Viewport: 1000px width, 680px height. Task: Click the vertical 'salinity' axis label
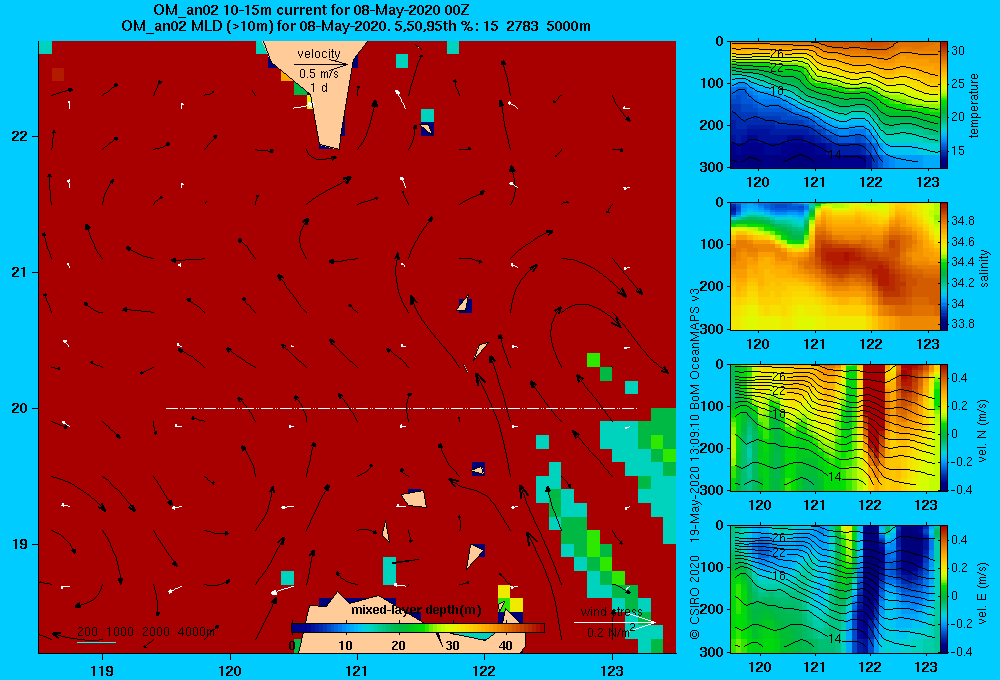984,268
